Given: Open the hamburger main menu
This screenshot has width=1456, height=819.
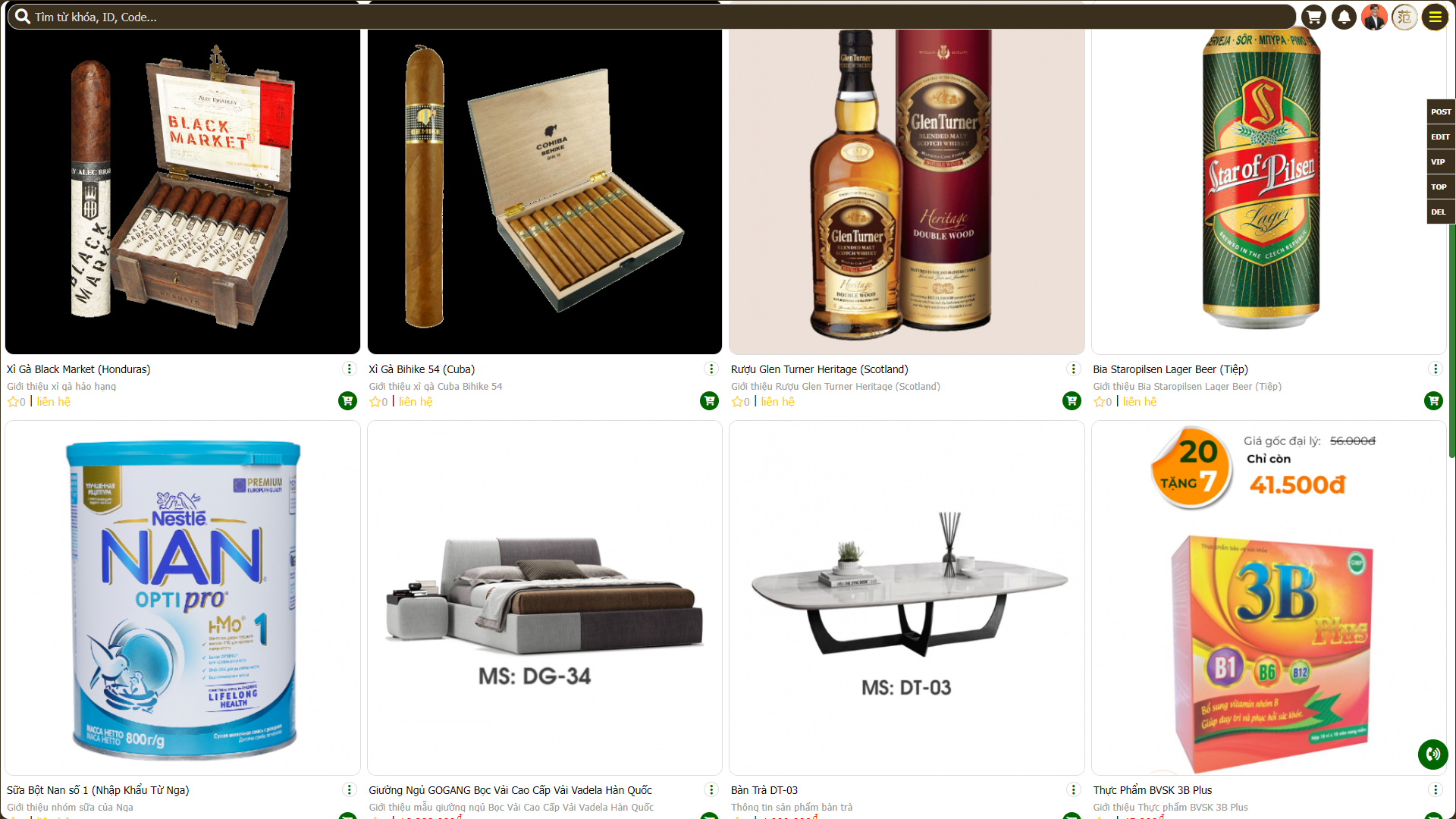Looking at the screenshot, I should pos(1435,17).
